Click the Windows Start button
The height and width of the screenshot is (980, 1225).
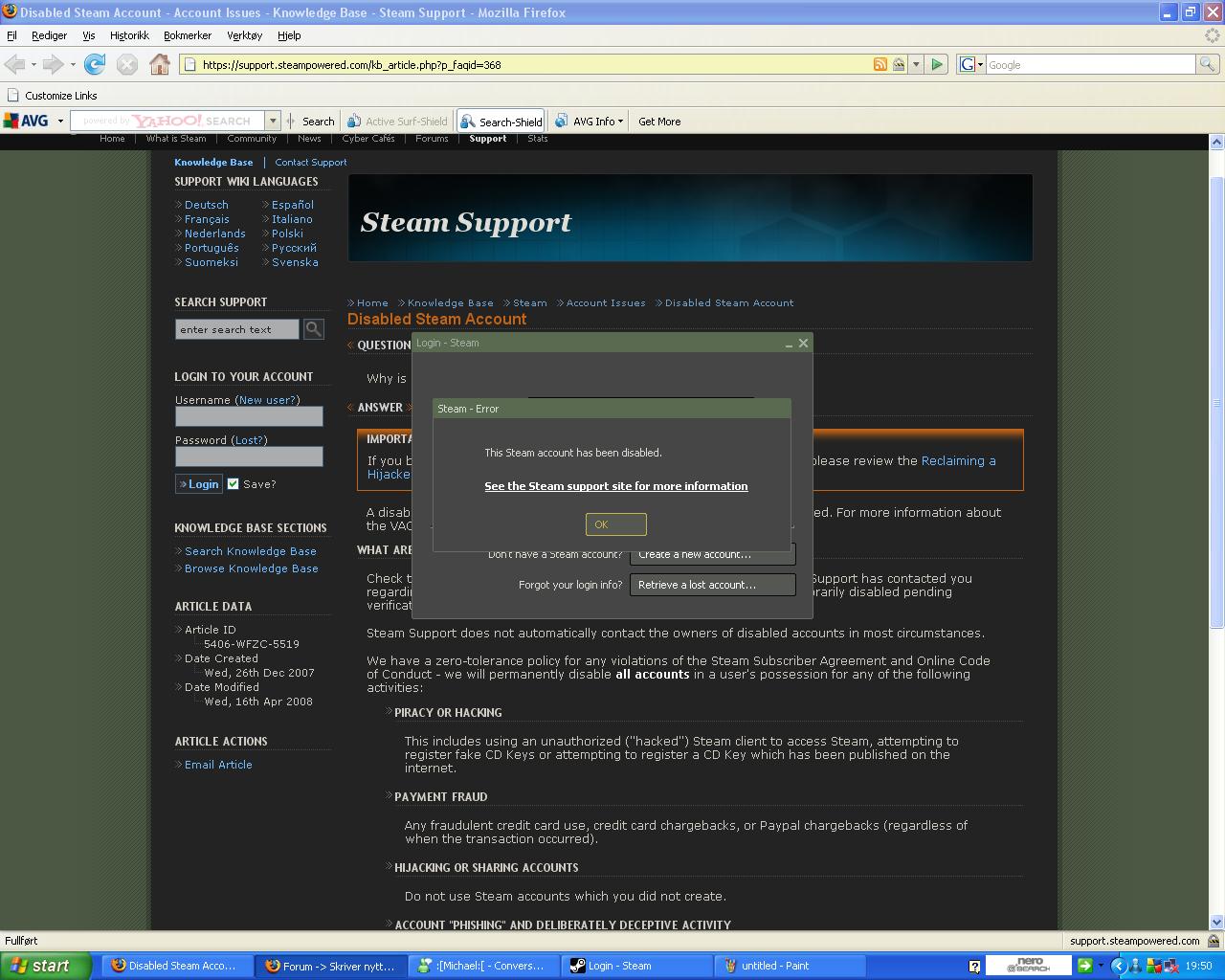pos(46,966)
